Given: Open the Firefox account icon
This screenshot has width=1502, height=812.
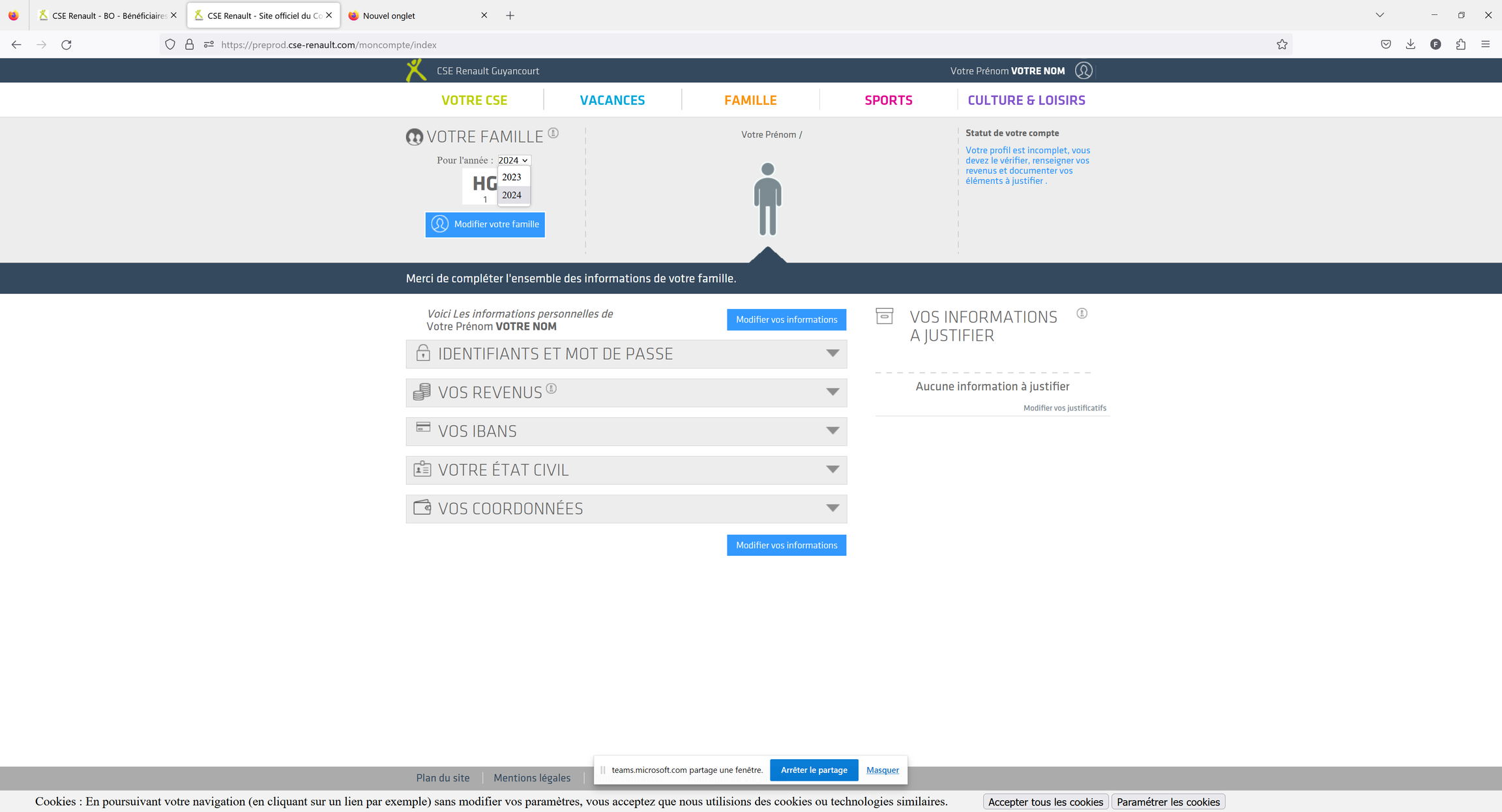Looking at the screenshot, I should tap(1436, 44).
